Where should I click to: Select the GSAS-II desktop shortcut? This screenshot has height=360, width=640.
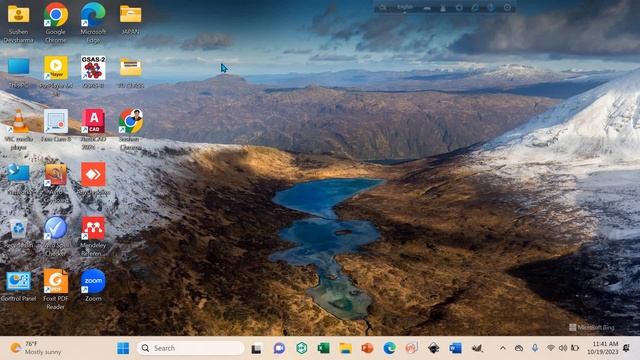click(x=93, y=72)
